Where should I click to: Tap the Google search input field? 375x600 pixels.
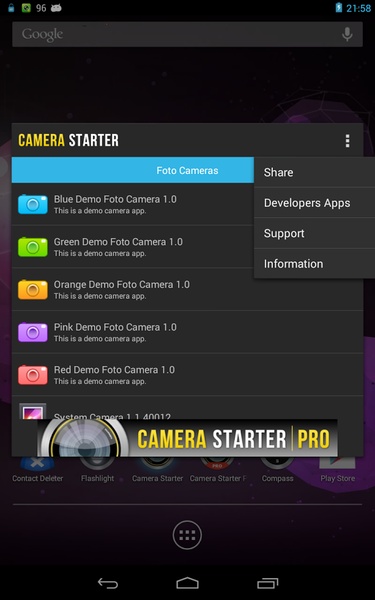point(188,34)
